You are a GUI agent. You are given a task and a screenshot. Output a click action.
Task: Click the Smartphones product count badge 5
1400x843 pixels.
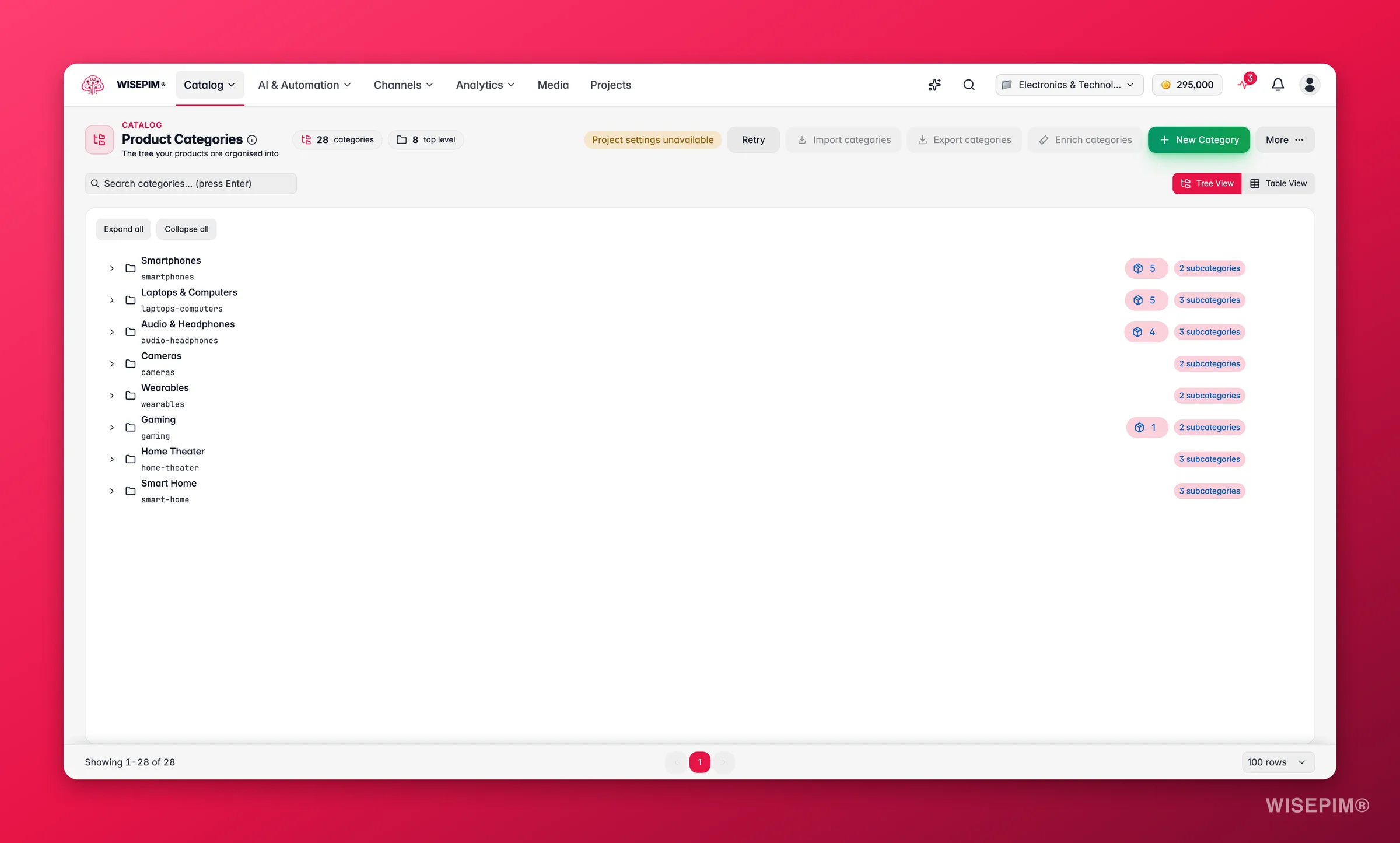(1146, 268)
